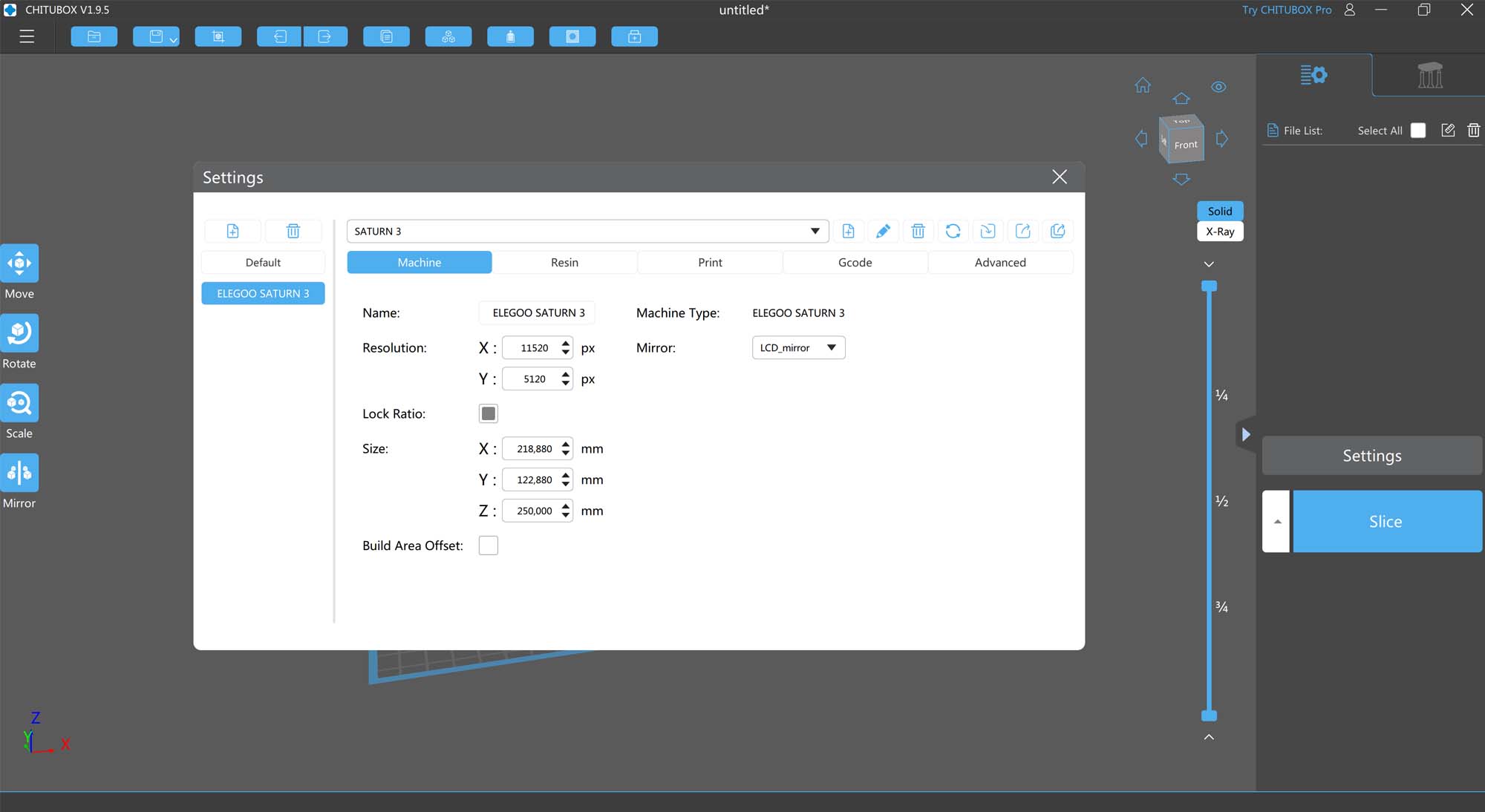Click the Settings button in right panel
This screenshot has width=1485, height=812.
(1372, 456)
